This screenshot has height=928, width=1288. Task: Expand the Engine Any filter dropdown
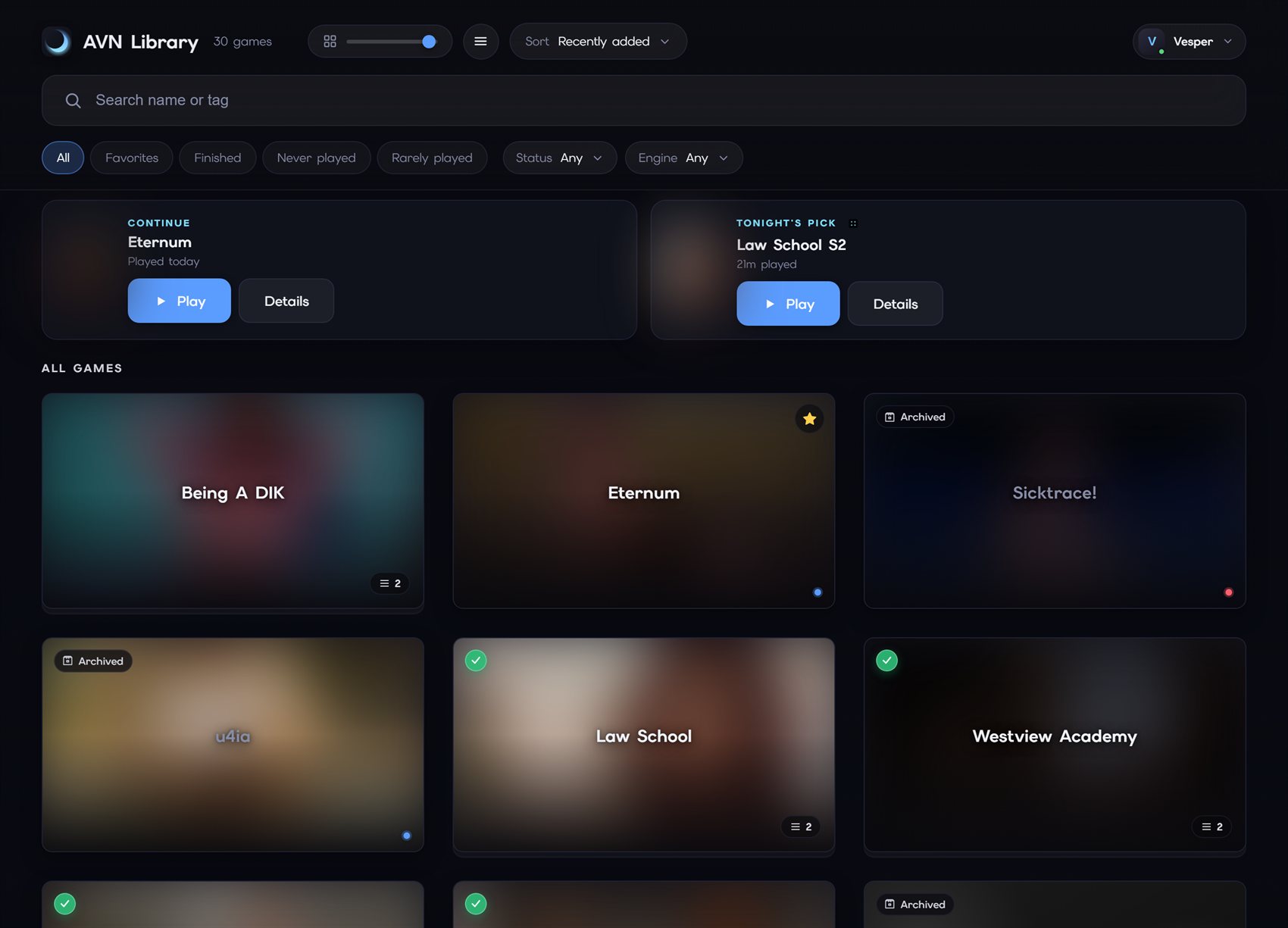tap(683, 158)
